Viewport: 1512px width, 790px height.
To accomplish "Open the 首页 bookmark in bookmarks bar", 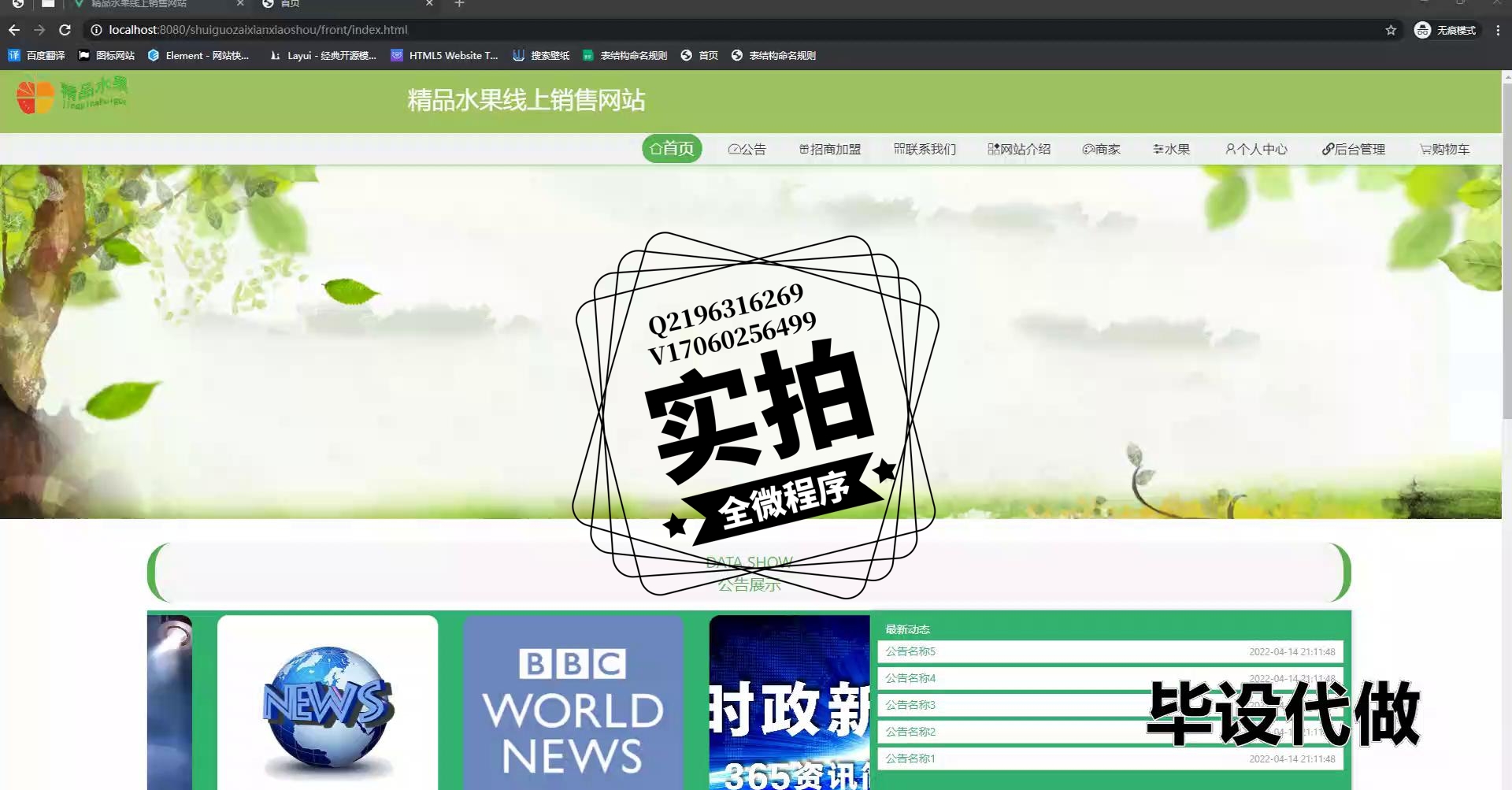I will point(699,55).
